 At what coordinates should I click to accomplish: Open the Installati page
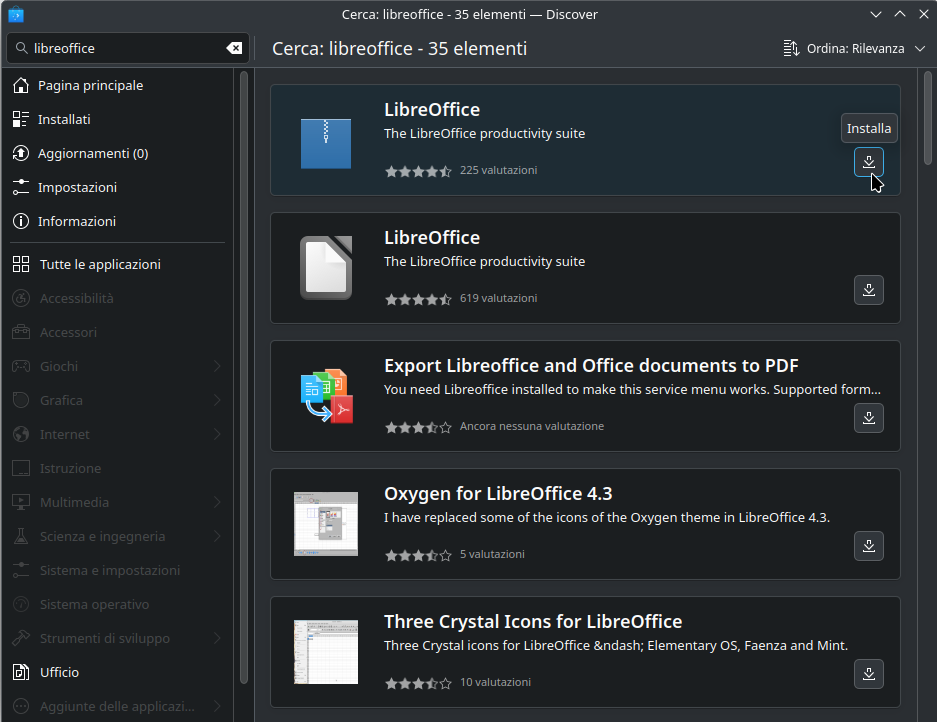[64, 120]
